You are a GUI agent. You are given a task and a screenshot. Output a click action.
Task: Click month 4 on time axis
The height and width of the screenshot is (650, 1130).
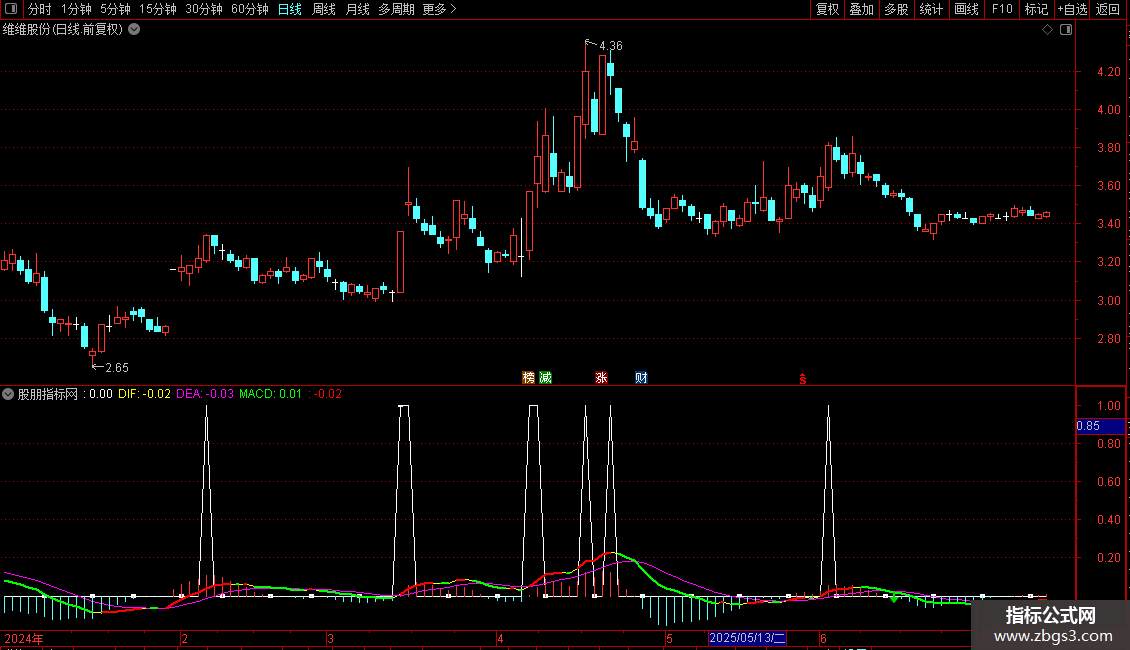pyautogui.click(x=499, y=638)
